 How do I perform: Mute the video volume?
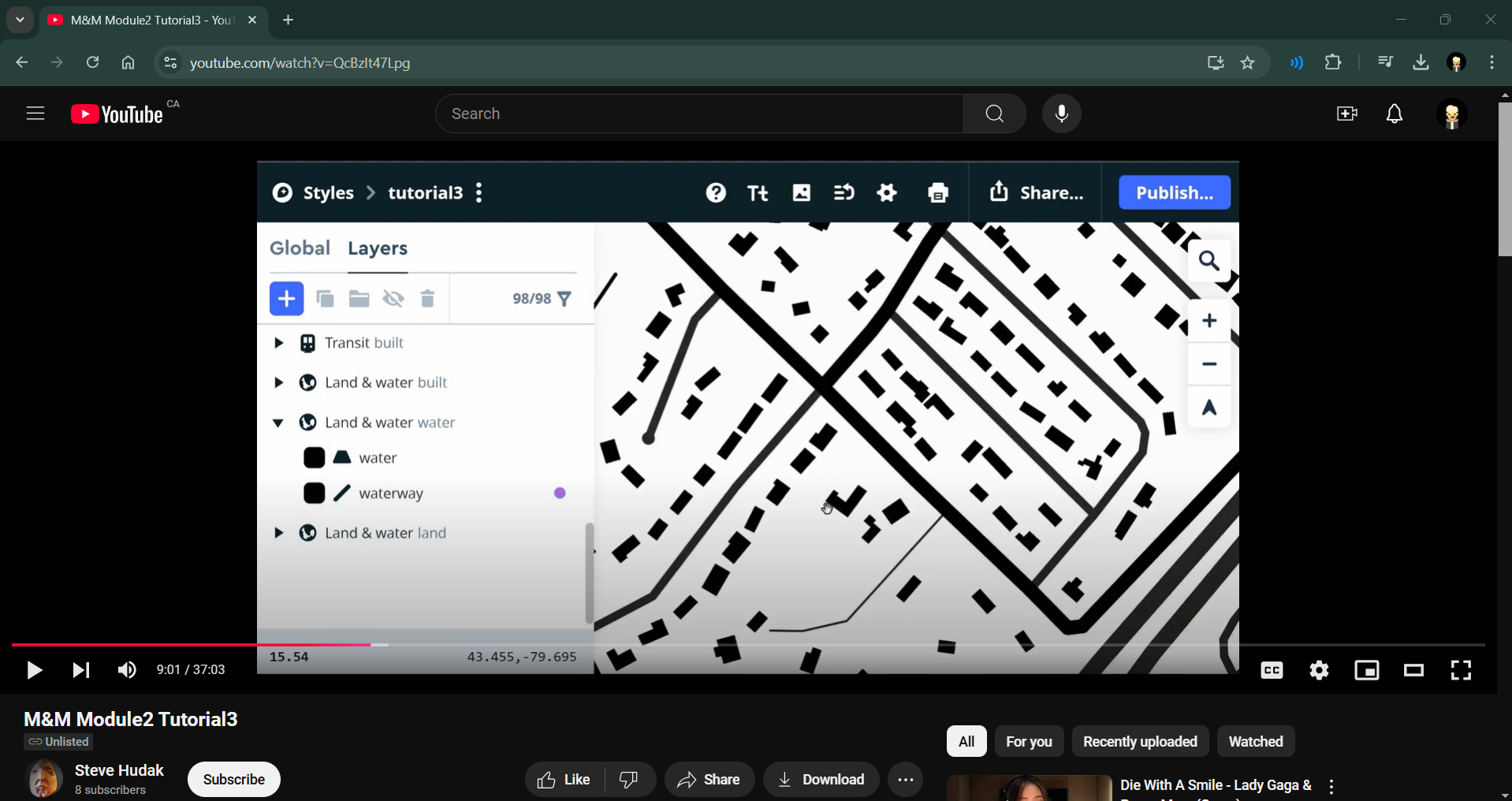pos(126,670)
